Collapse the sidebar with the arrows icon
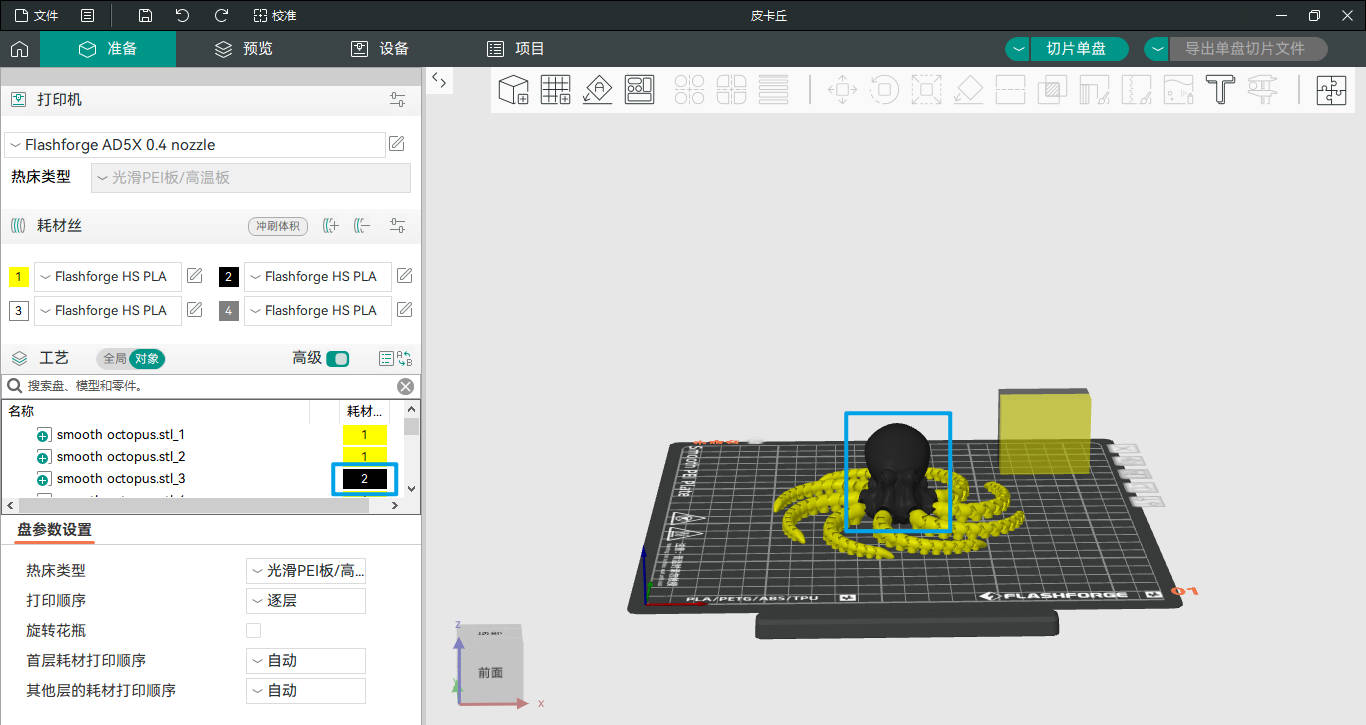Screen dimensions: 1366x725 (x=439, y=81)
